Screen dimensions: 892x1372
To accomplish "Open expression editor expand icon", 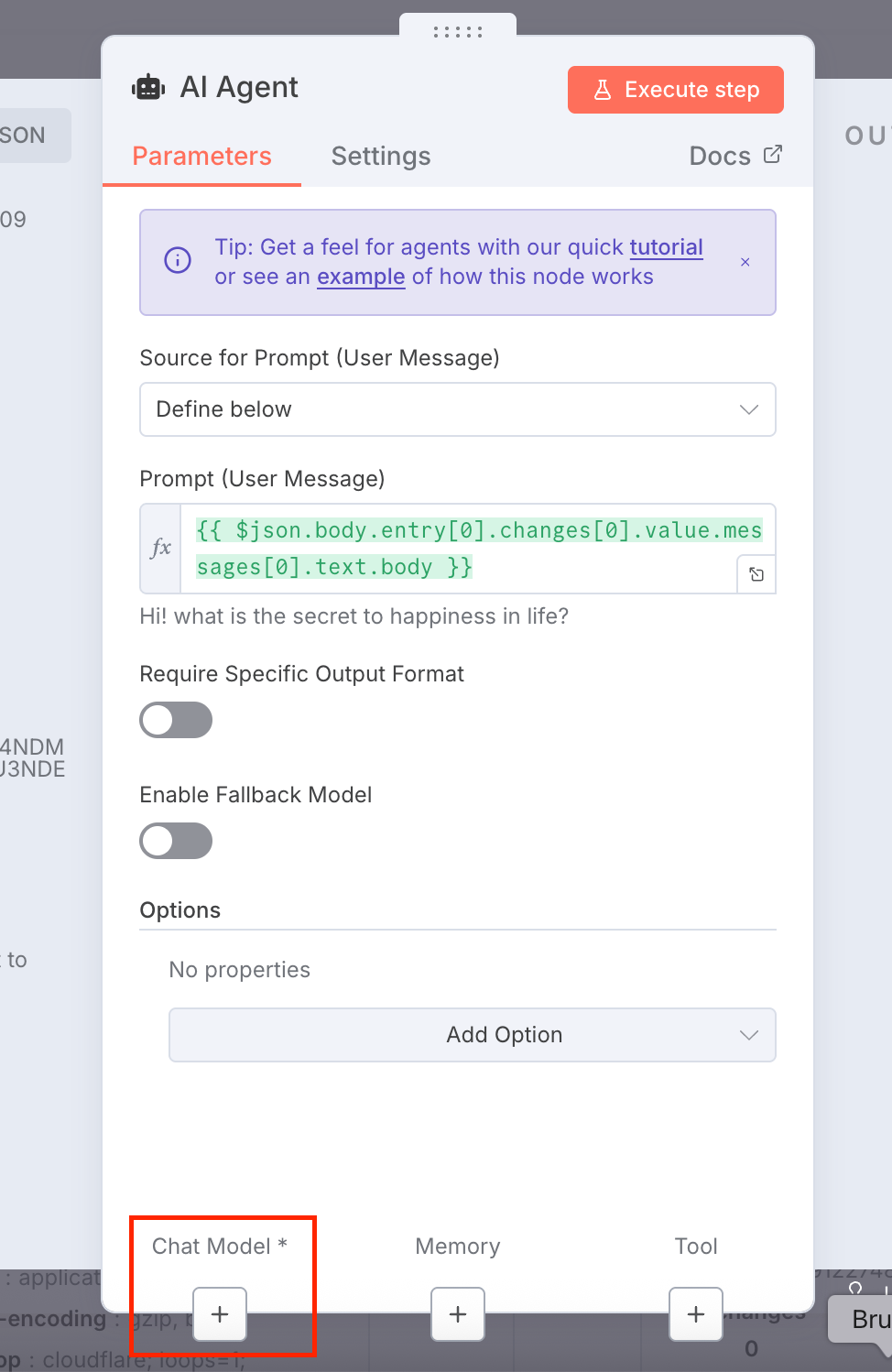I will tap(756, 574).
